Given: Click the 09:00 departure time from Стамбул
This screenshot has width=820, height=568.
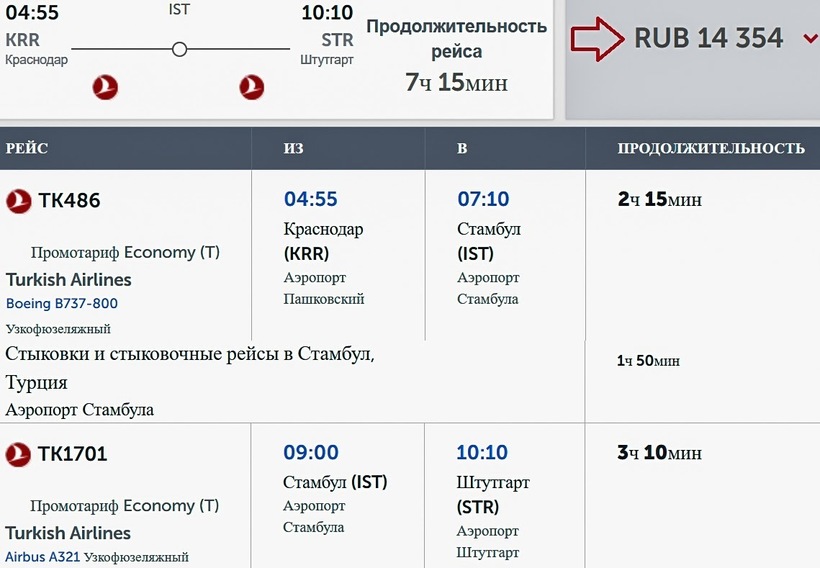Looking at the screenshot, I should 311,453.
